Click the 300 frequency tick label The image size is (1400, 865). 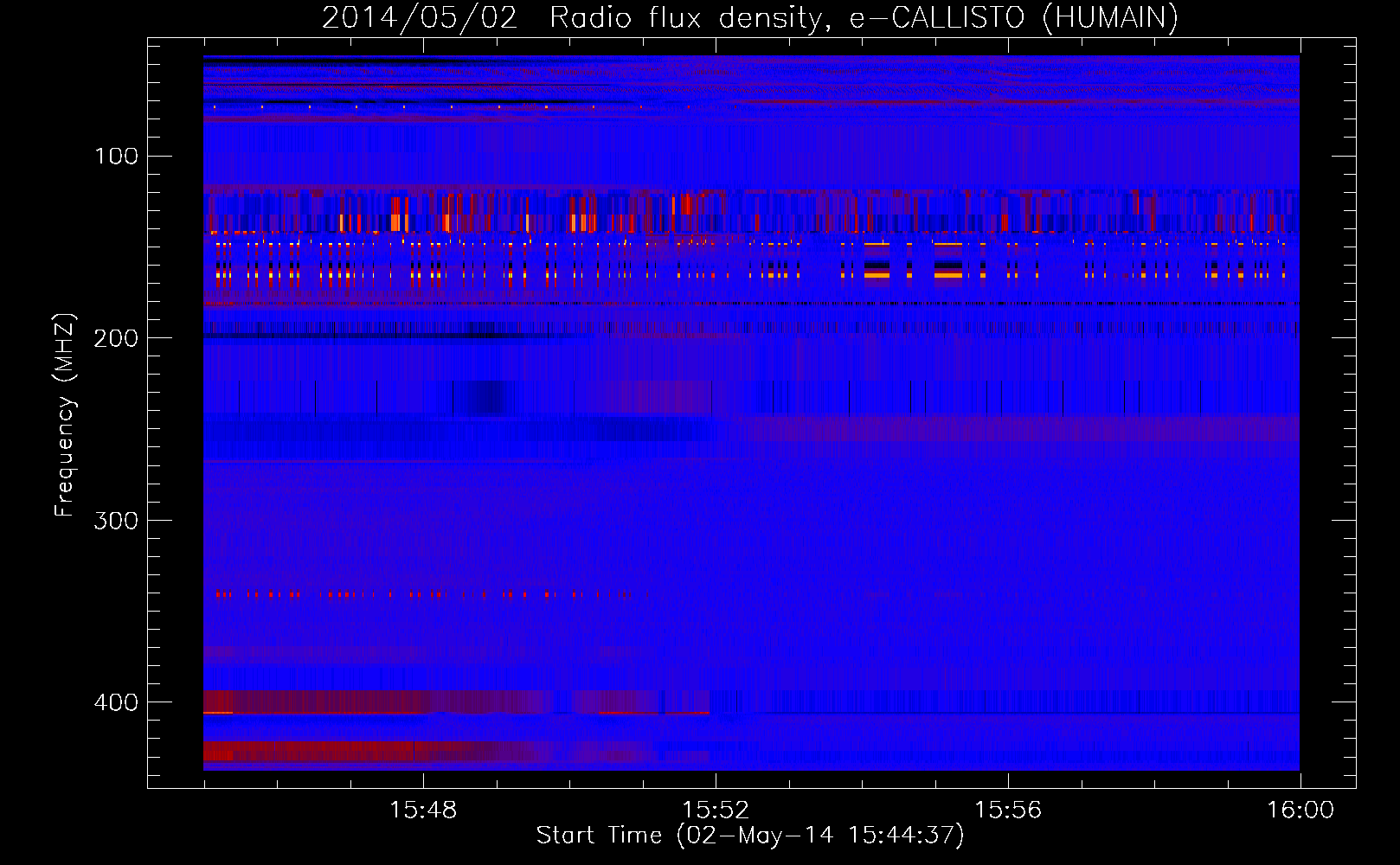click(x=117, y=520)
